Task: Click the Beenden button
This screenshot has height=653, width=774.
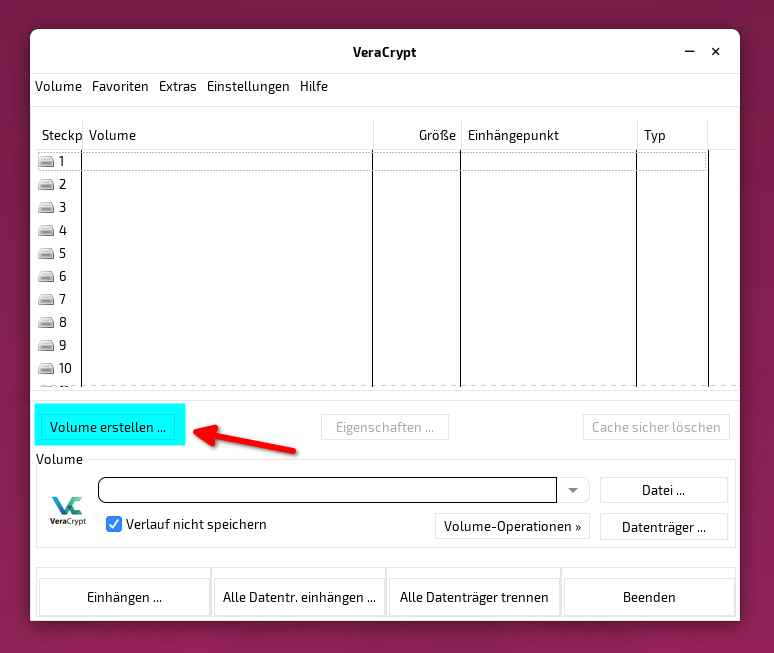Action: pyautogui.click(x=649, y=597)
